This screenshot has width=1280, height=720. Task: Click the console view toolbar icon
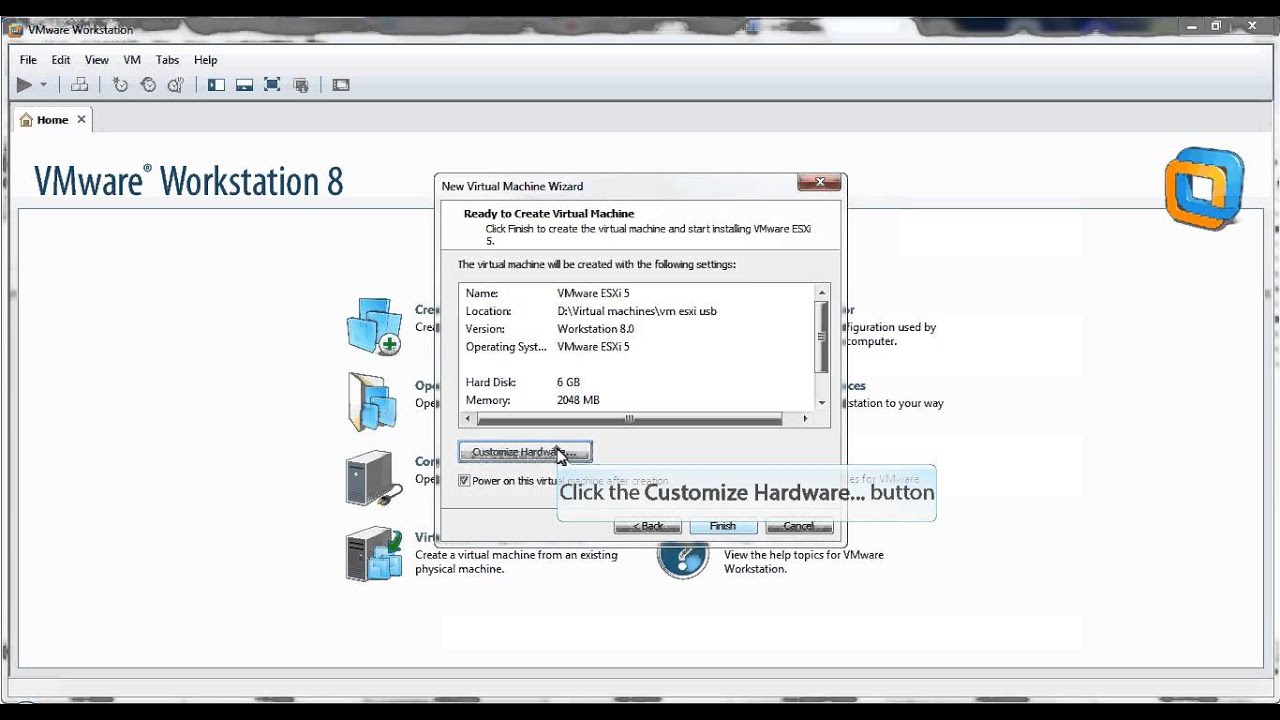pos(341,85)
